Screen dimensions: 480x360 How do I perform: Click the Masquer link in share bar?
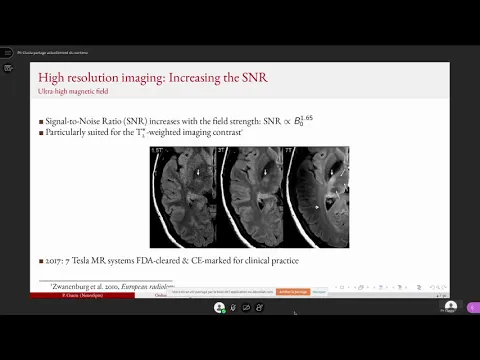tap(319, 292)
